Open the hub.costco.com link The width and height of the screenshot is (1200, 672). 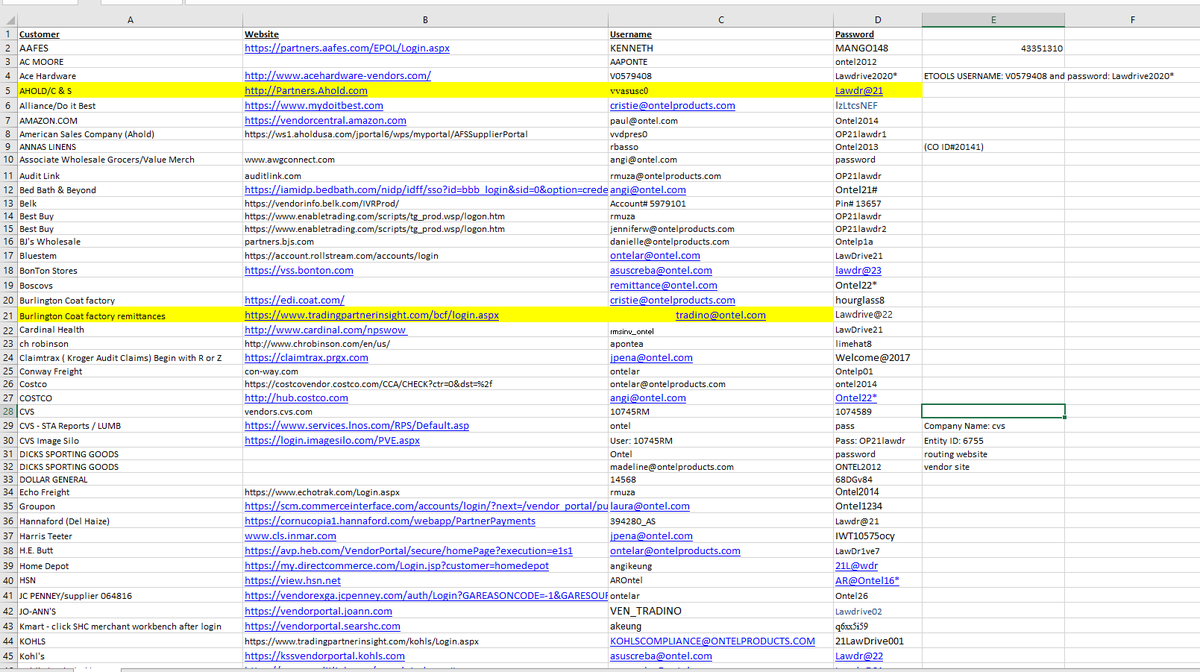[296, 397]
